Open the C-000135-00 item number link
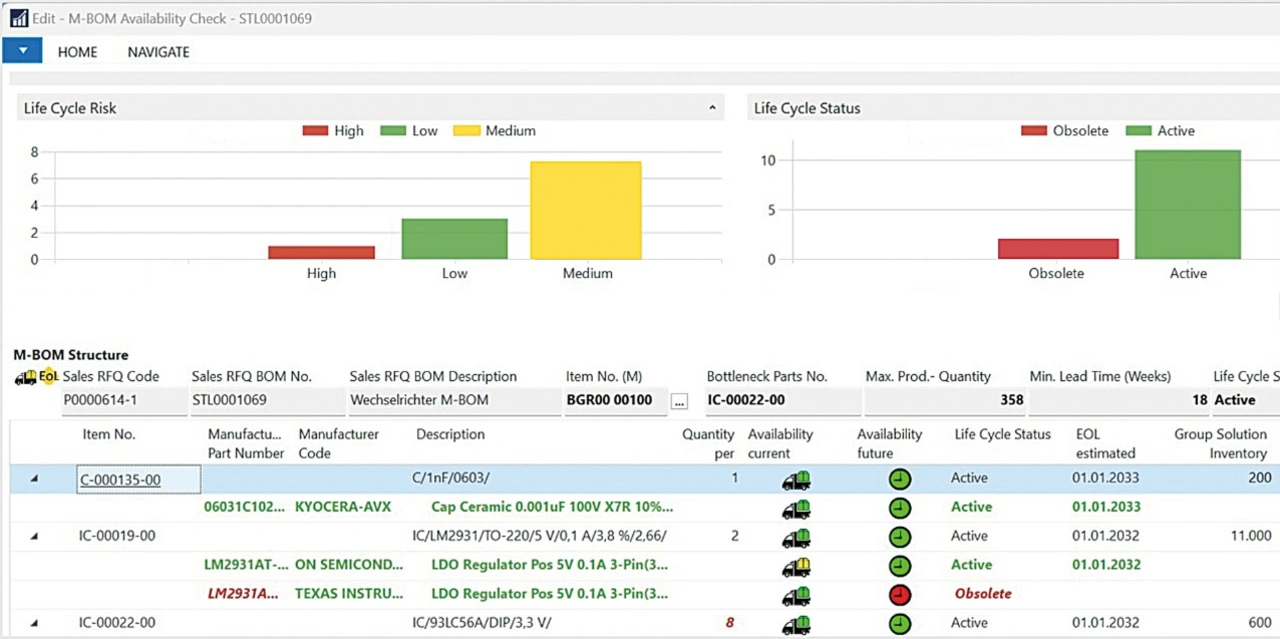1280x639 pixels. pos(120,480)
